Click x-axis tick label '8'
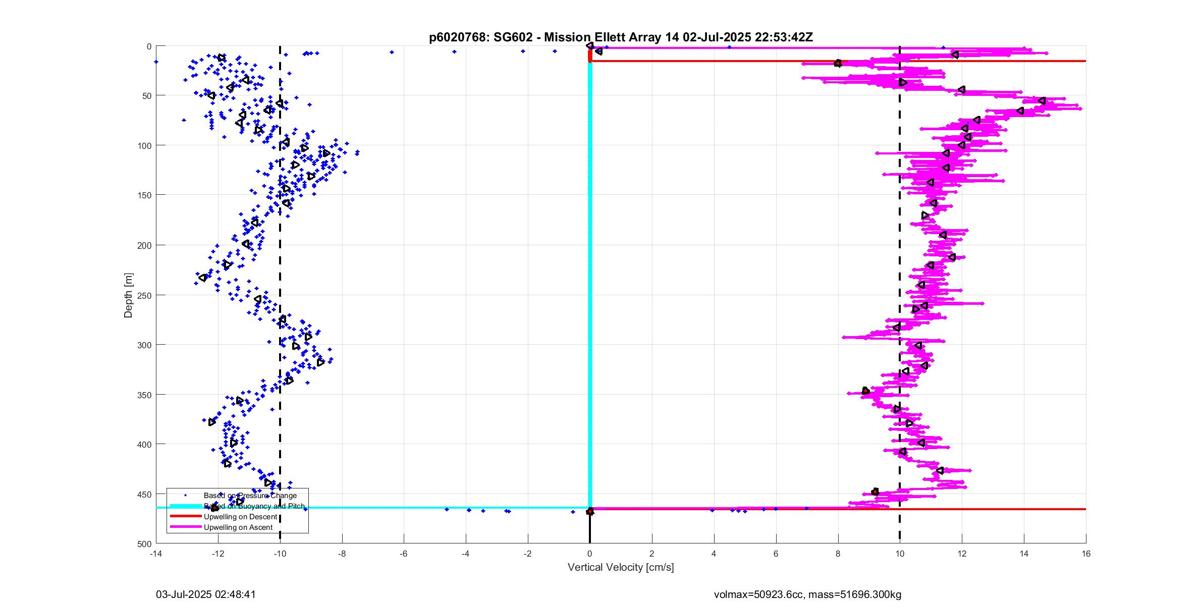The width and height of the screenshot is (1200, 611). 838,553
